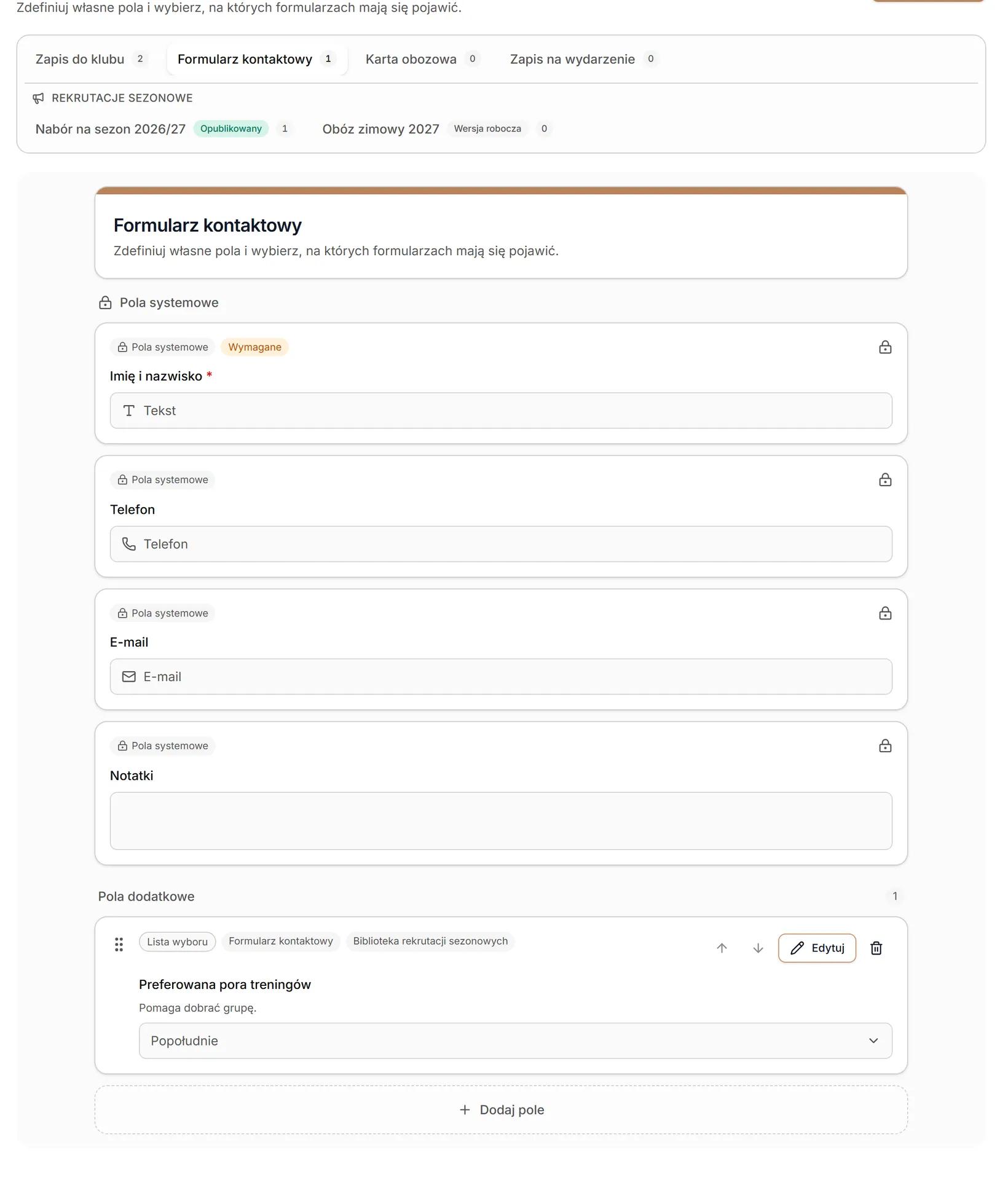This screenshot has height=1177, width=1008.
Task: Switch to the Zapis do klubu tab
Action: [92, 59]
